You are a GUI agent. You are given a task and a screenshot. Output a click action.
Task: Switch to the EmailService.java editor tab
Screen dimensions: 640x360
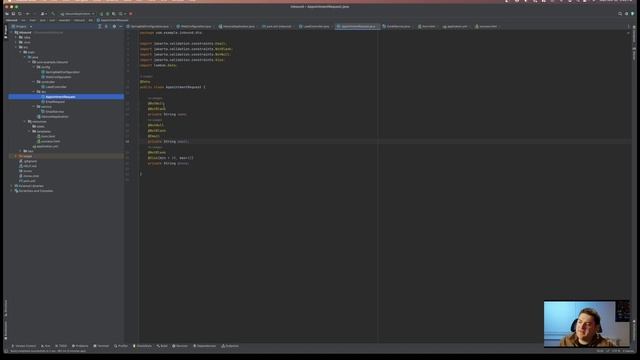(397, 27)
